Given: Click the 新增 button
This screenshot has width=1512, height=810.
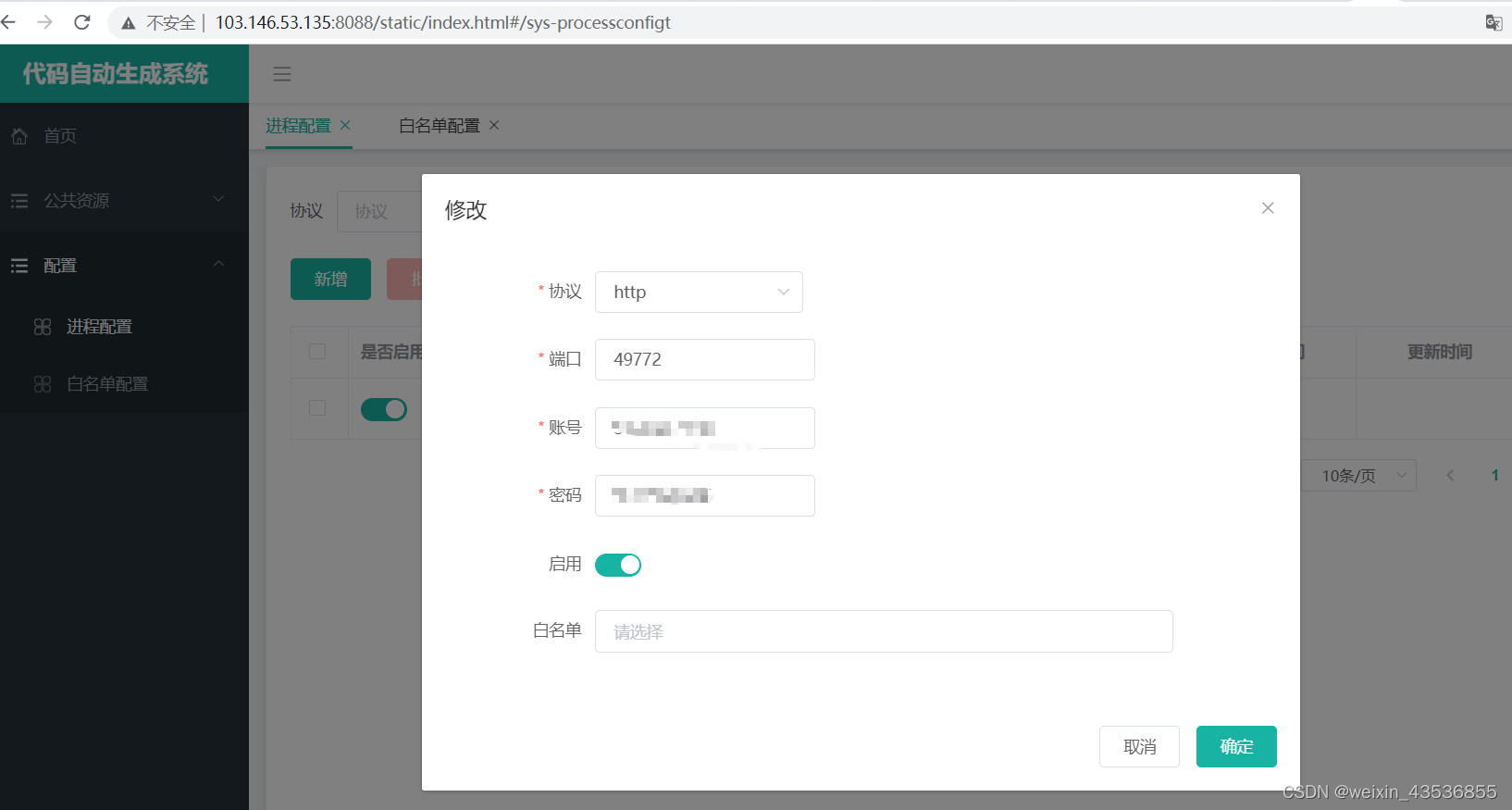Looking at the screenshot, I should 330,279.
